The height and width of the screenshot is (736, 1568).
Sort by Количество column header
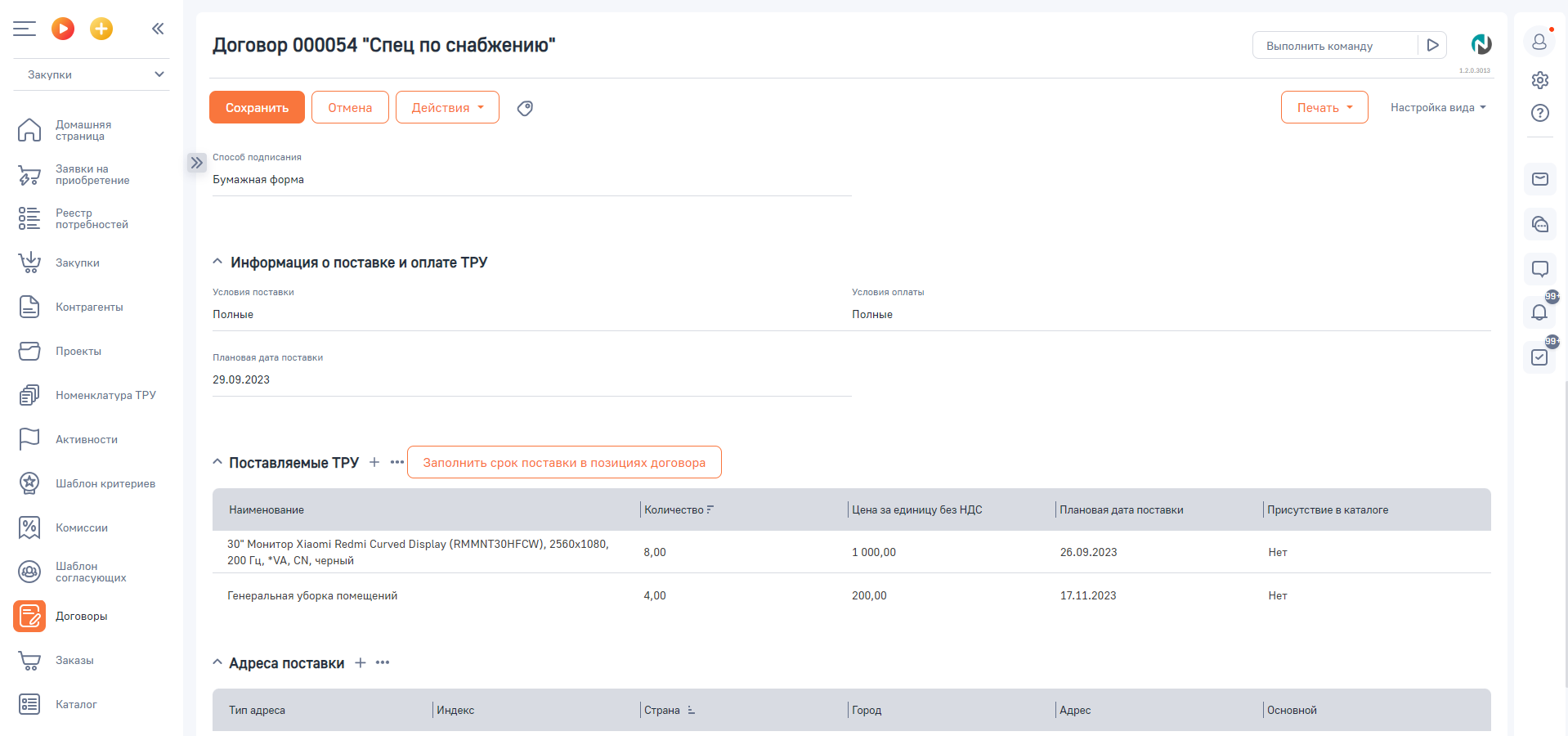pyautogui.click(x=674, y=509)
